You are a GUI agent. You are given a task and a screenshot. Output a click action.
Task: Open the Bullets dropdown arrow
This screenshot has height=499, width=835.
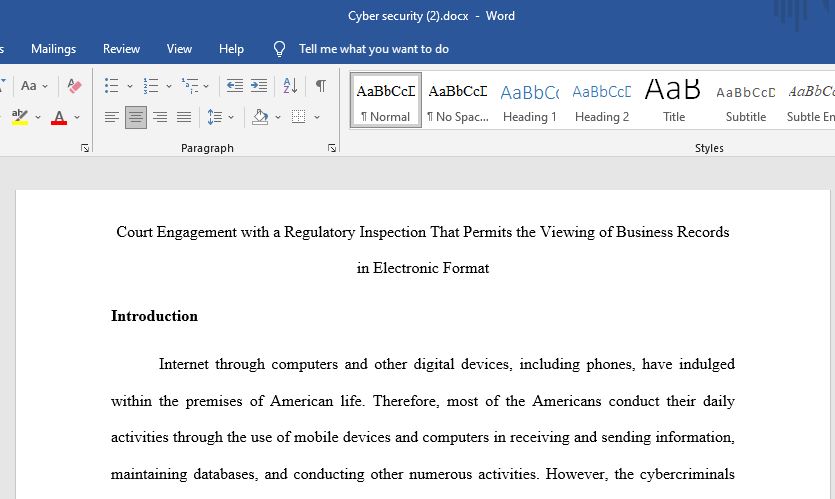coord(129,86)
